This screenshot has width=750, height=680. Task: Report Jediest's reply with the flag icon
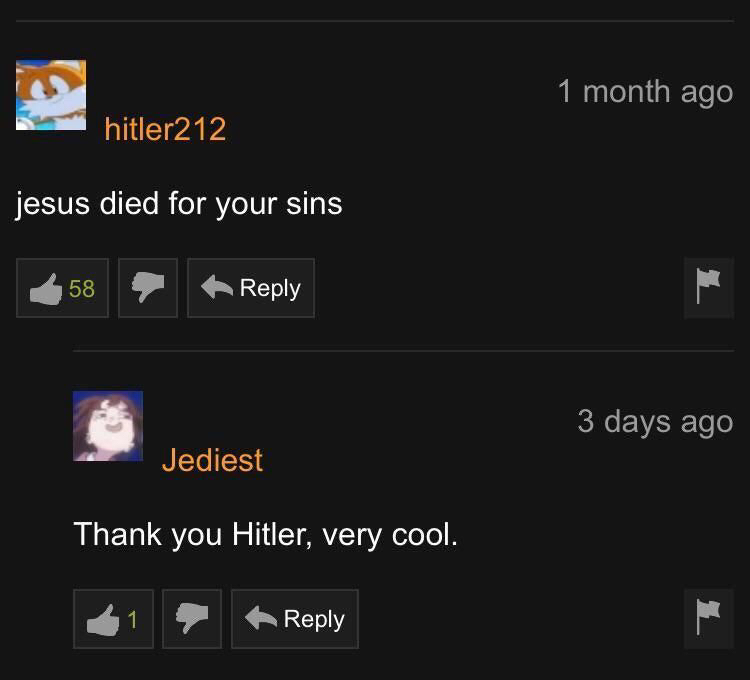point(708,619)
